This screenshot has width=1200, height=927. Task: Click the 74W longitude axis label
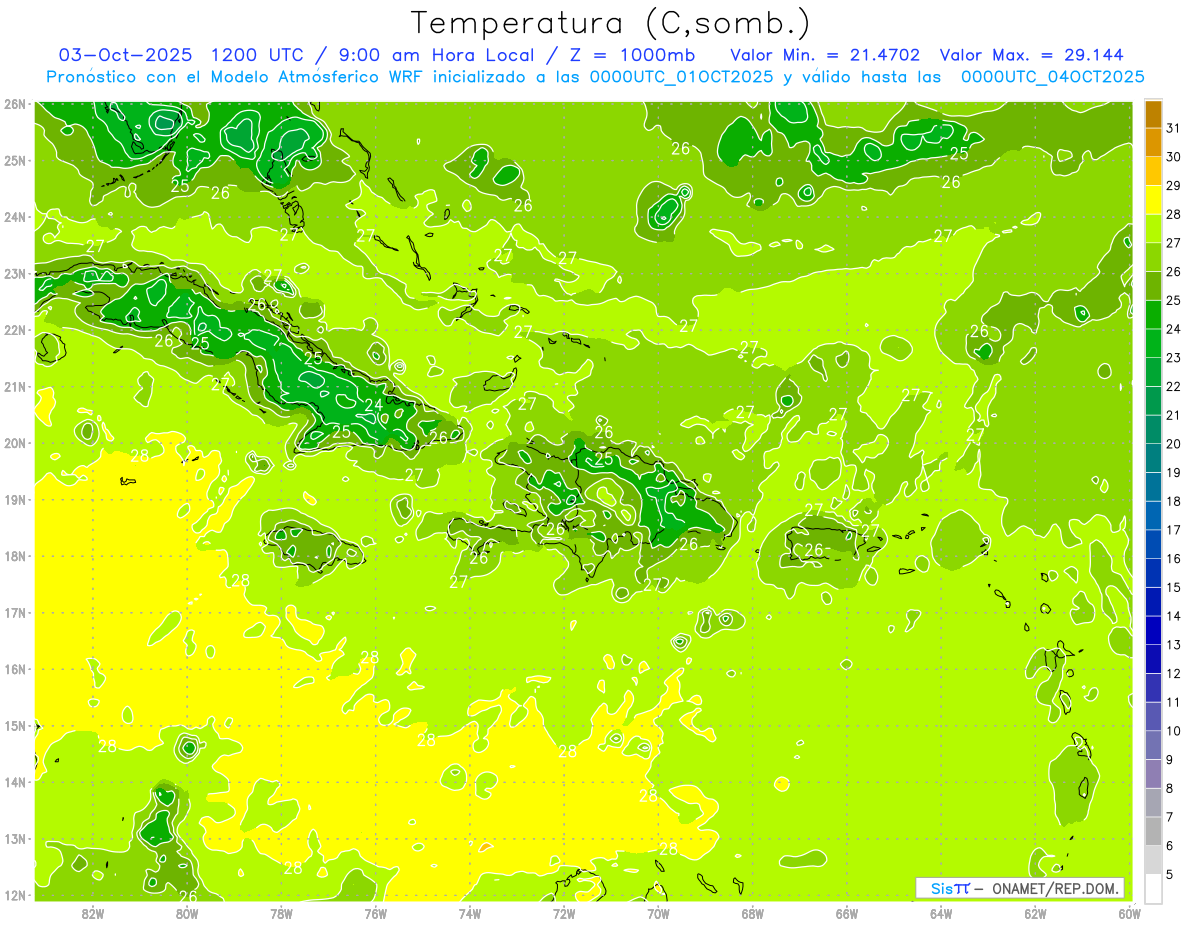pyautogui.click(x=470, y=913)
